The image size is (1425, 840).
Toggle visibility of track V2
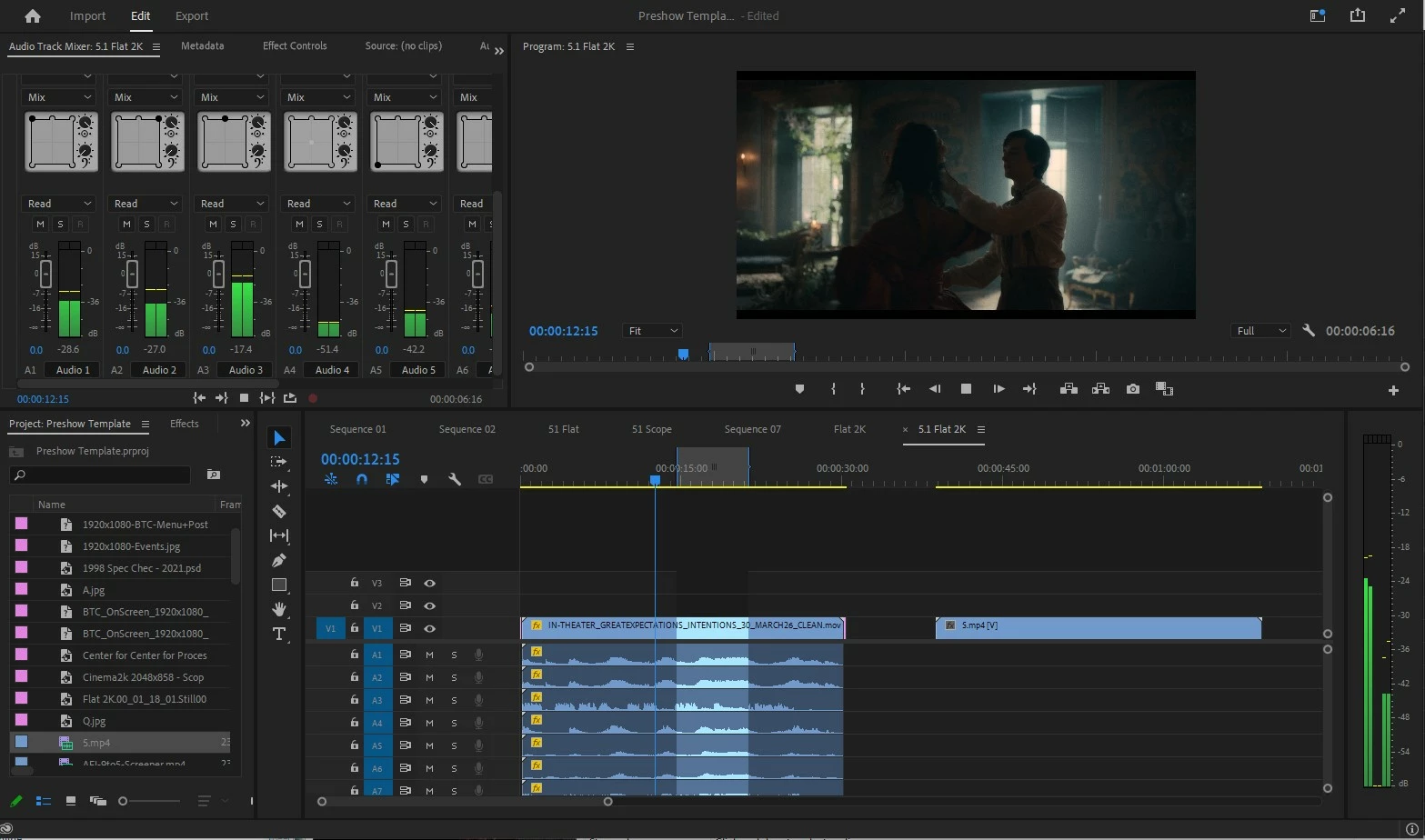pos(429,605)
